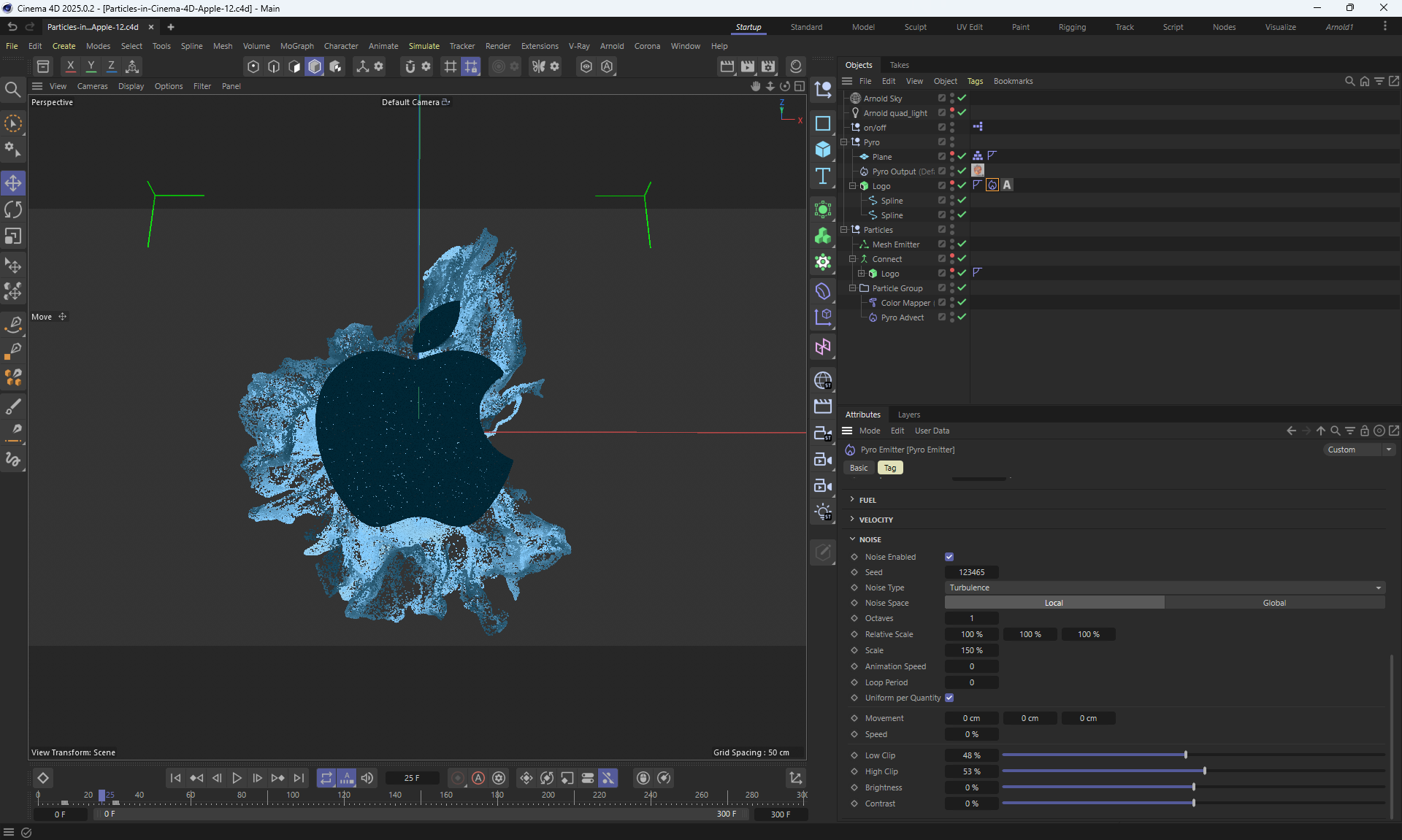Open the viewport search magnifier tool
This screenshot has height=840, width=1402.
click(x=12, y=90)
